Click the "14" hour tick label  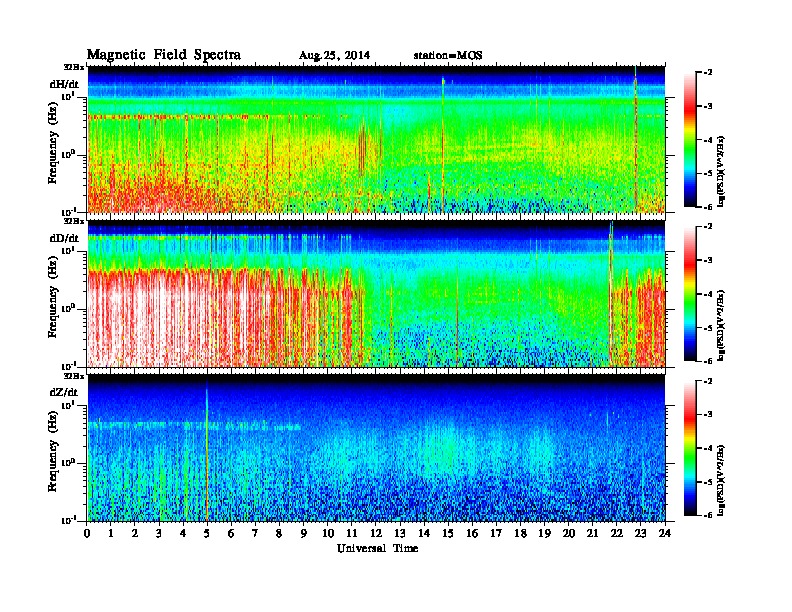[424, 534]
